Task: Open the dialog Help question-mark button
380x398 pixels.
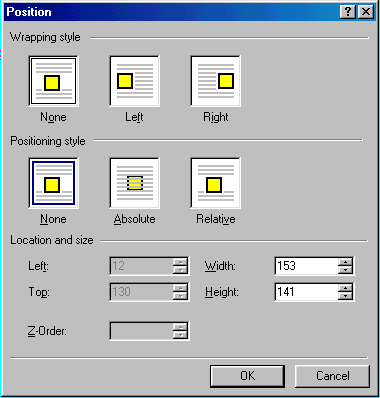Action: click(x=348, y=12)
